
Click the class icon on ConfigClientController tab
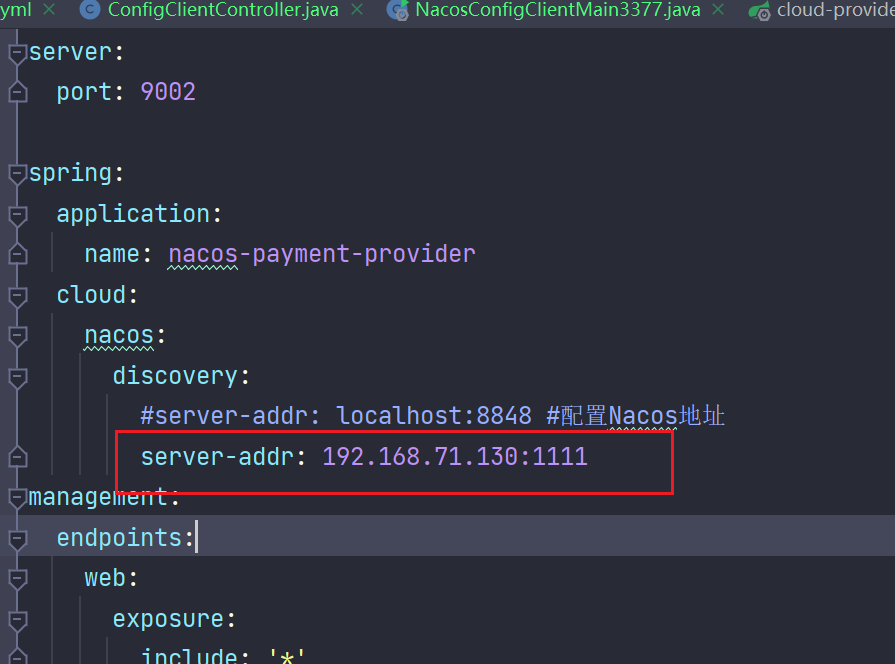tap(90, 10)
